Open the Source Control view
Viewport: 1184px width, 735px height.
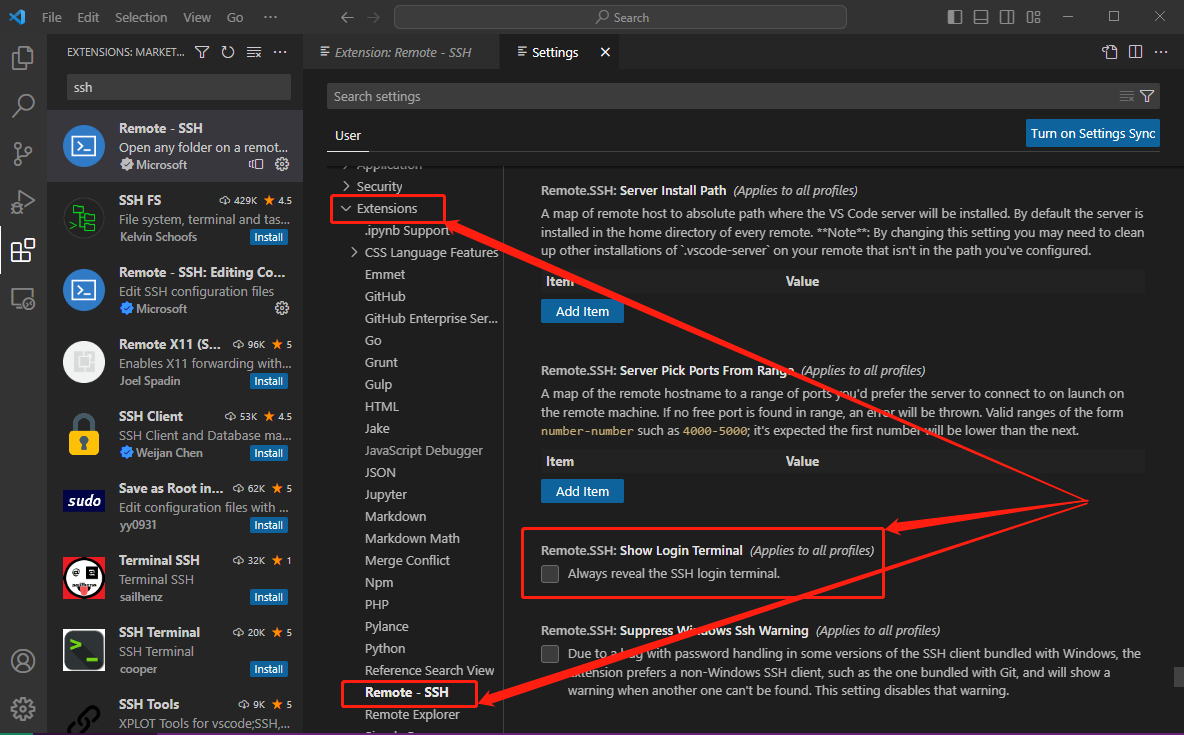point(23,154)
